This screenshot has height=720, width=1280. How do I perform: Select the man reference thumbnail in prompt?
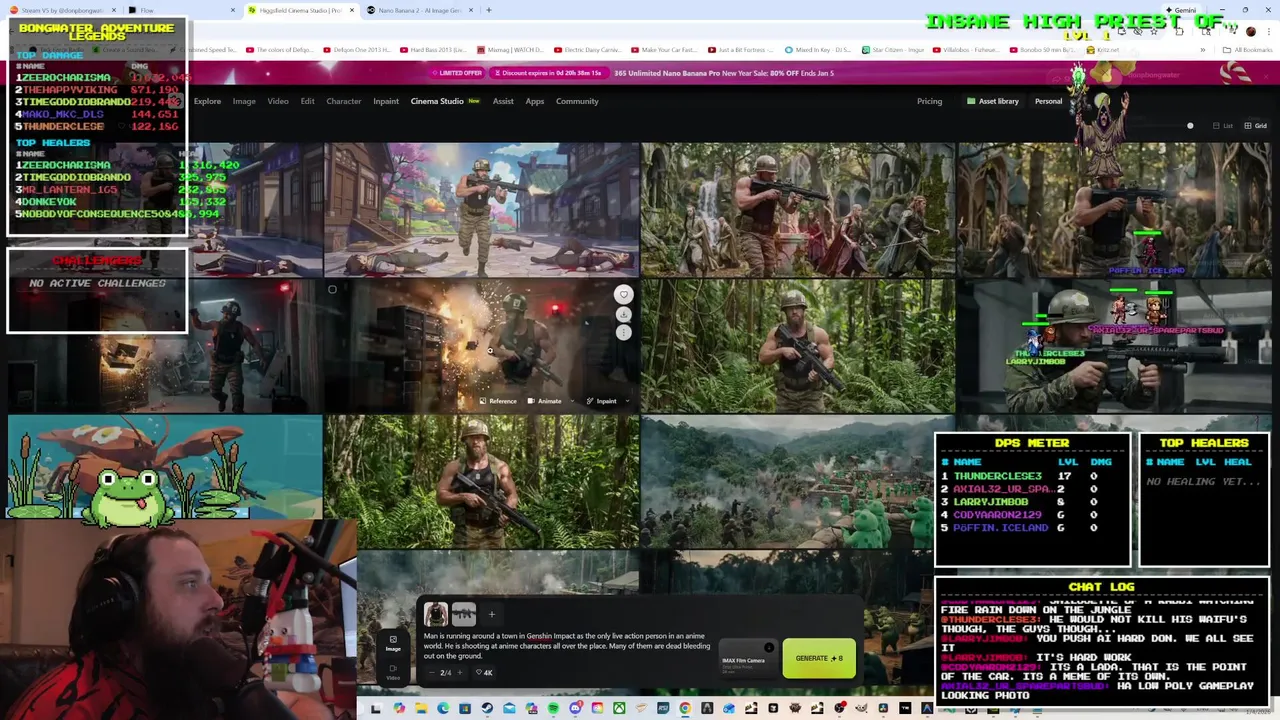[435, 613]
